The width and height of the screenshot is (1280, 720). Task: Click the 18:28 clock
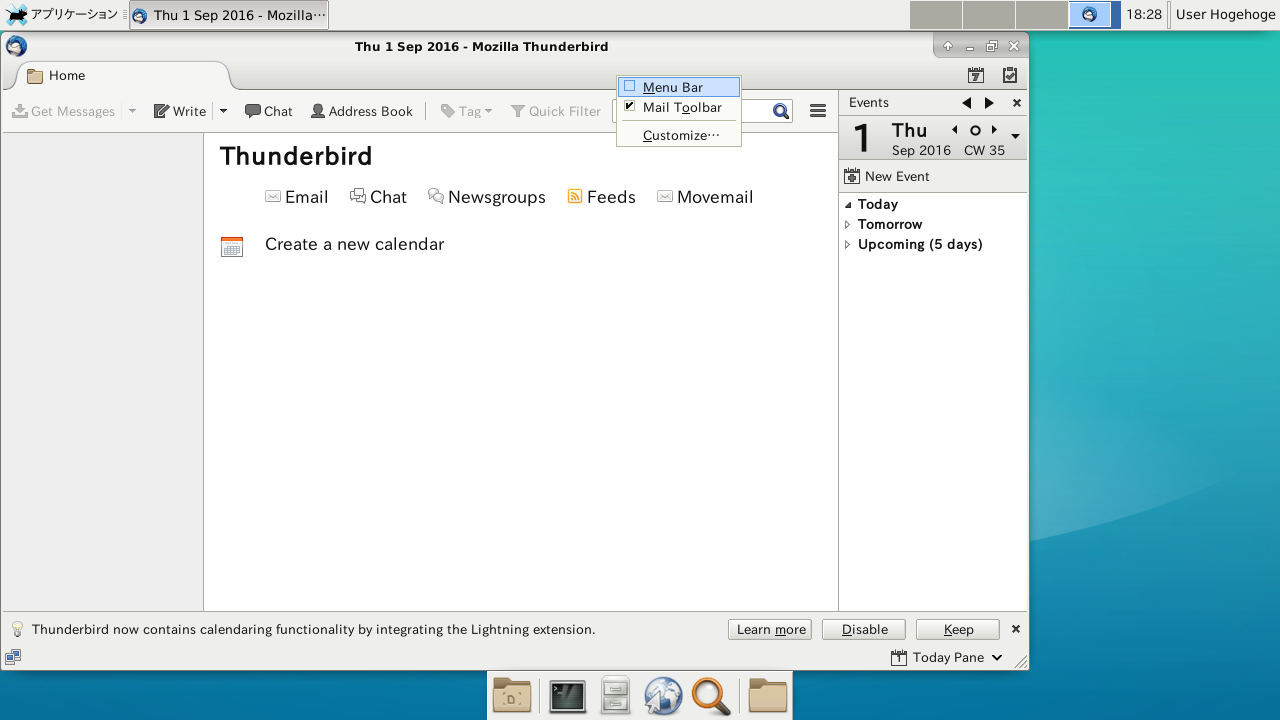click(1144, 15)
